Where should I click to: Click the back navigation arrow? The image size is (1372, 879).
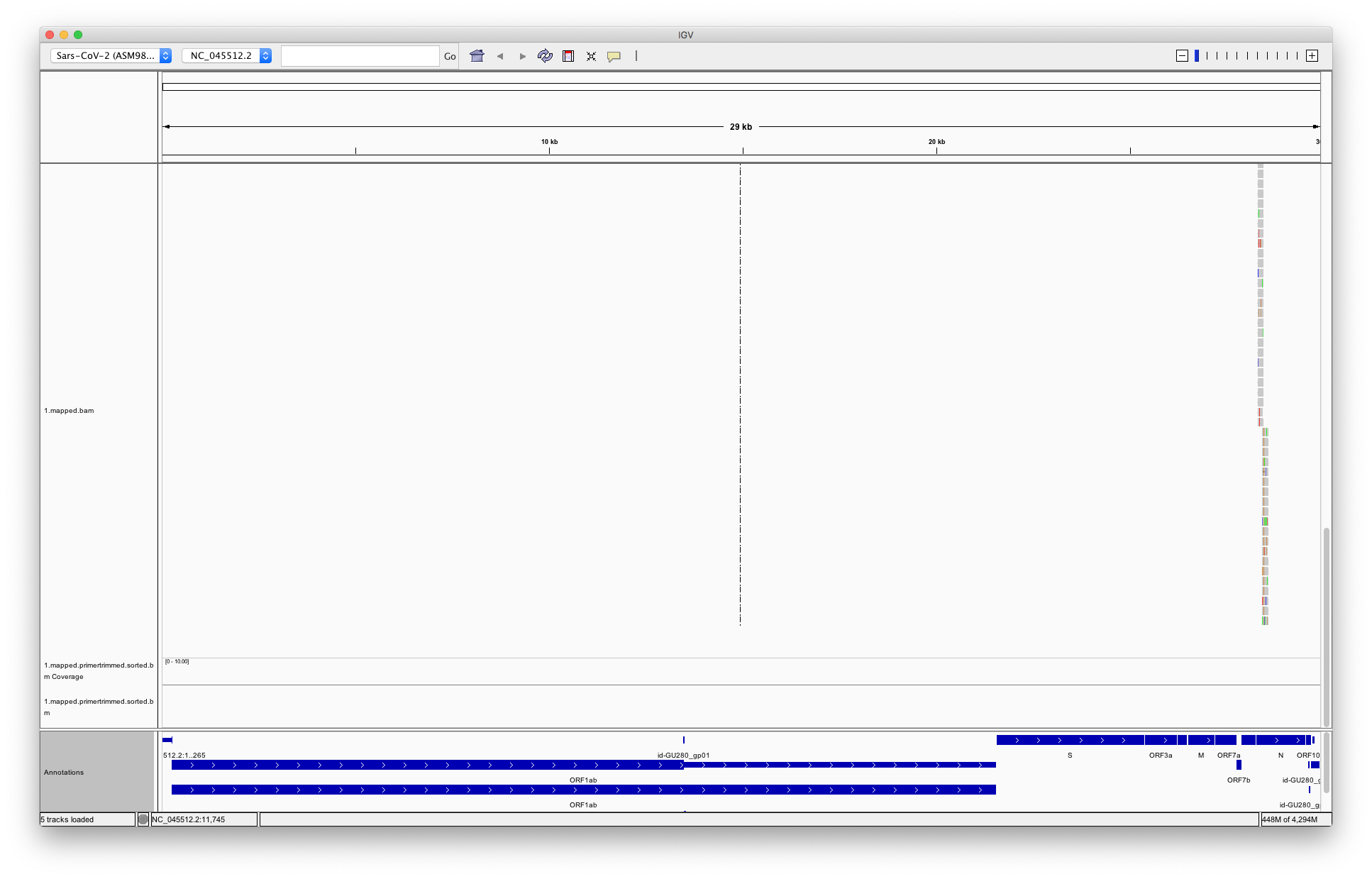coord(500,56)
